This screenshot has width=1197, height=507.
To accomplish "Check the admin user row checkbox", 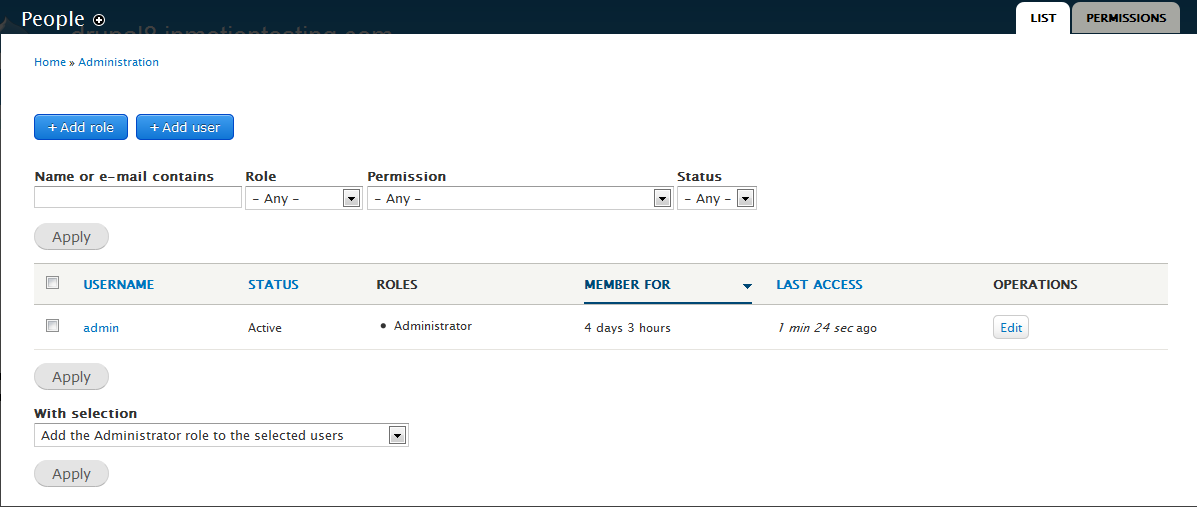I will point(53,326).
